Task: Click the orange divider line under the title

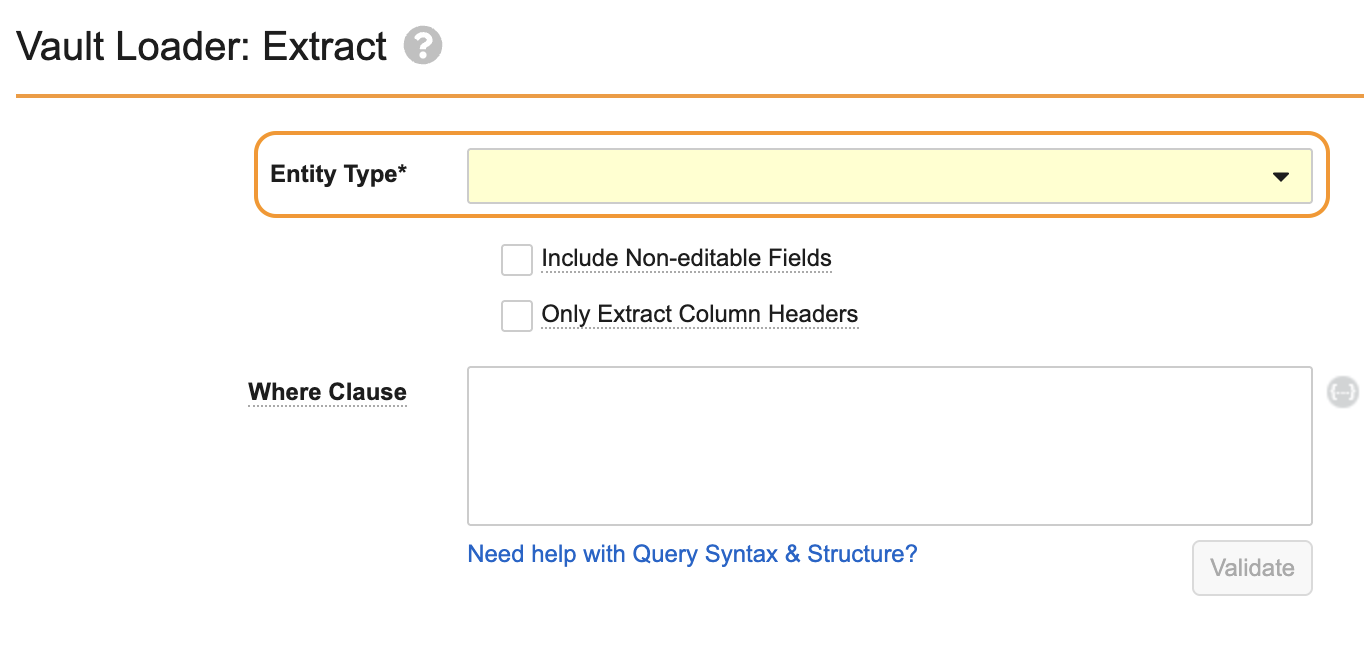Action: [x=689, y=96]
